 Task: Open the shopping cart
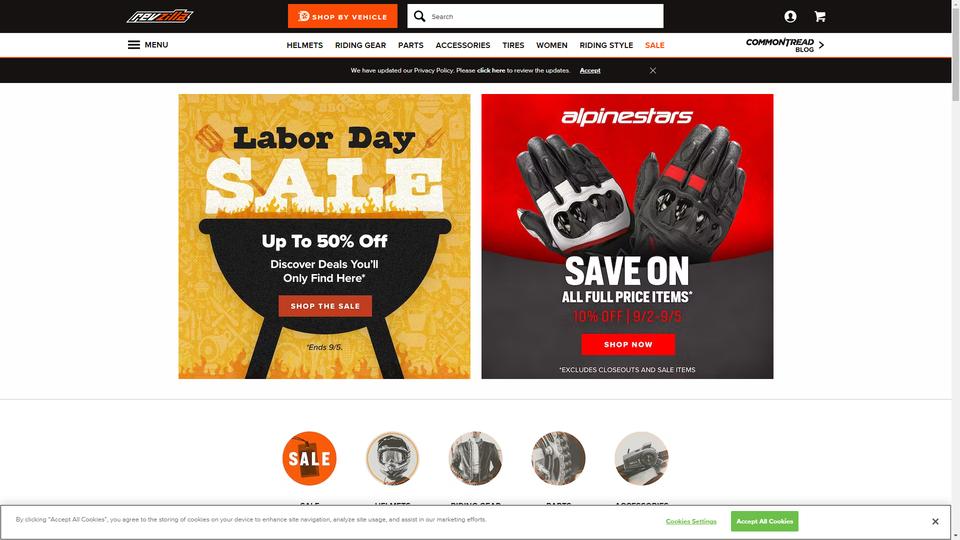pos(820,17)
